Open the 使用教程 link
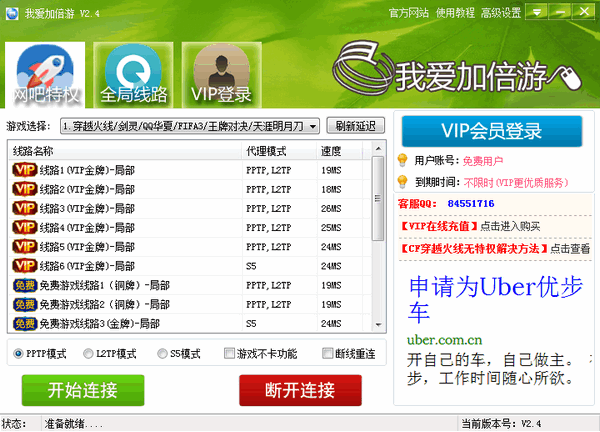600x432 pixels. pyautogui.click(x=455, y=13)
